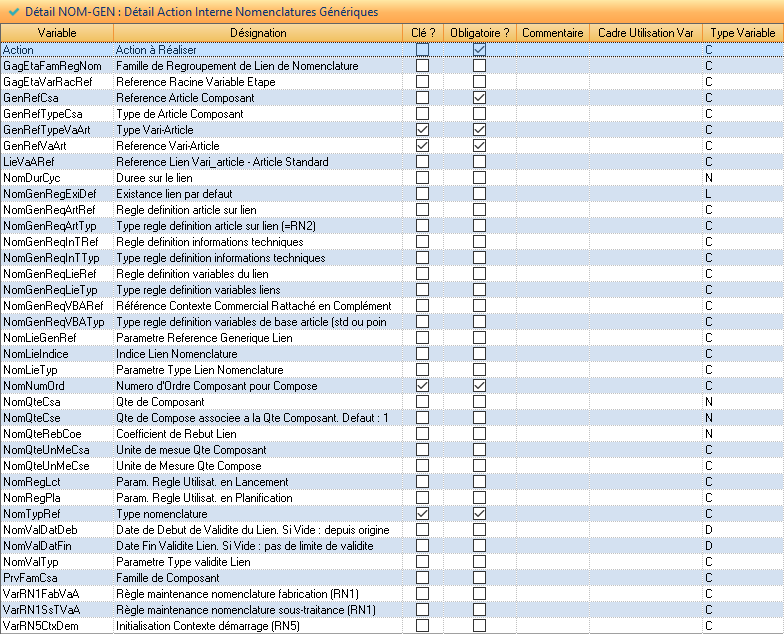The image size is (784, 634).
Task: Enable Clé for NomDurCyc row
Action: 422,178
